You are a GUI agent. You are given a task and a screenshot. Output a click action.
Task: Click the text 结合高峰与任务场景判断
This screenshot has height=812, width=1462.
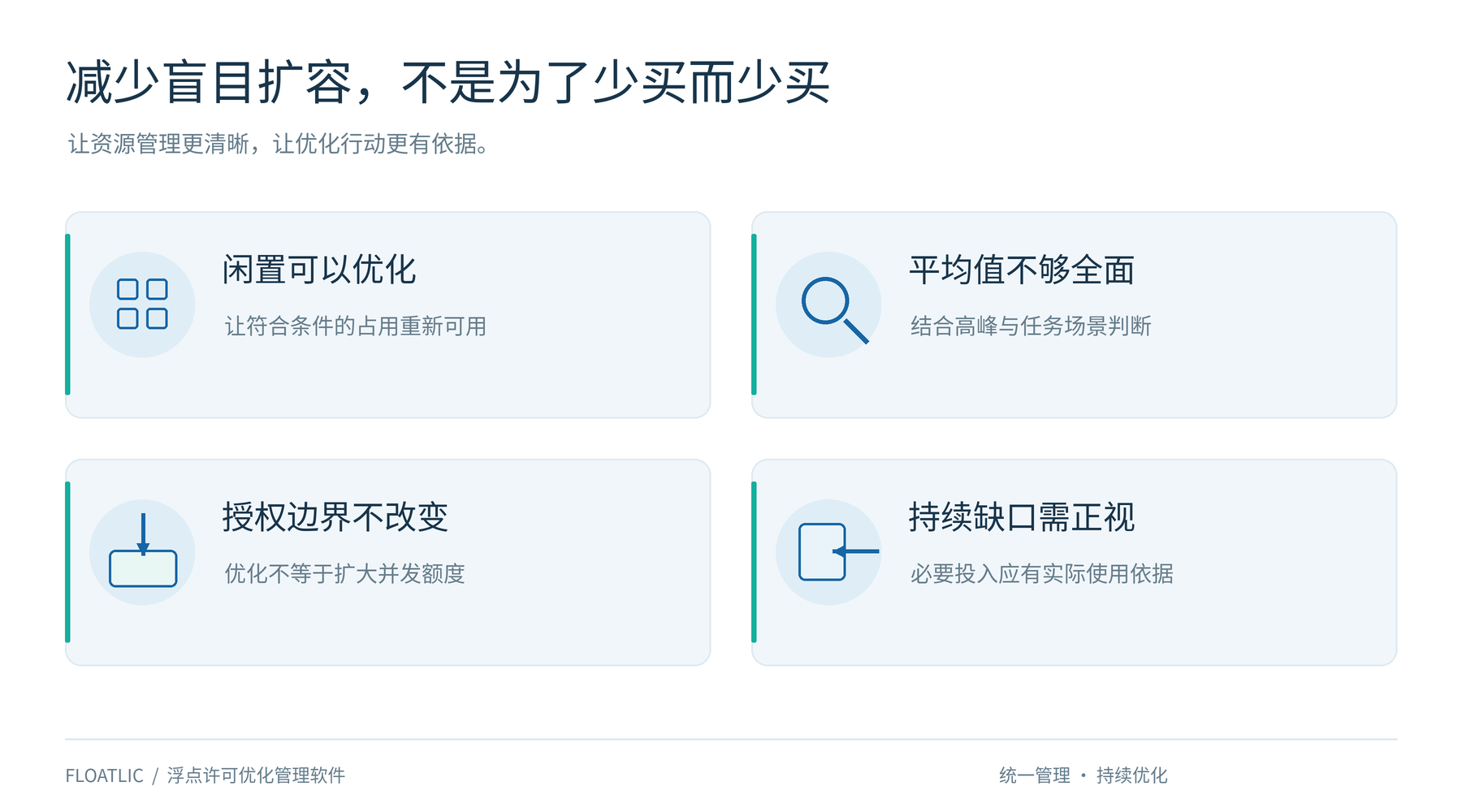[1031, 326]
